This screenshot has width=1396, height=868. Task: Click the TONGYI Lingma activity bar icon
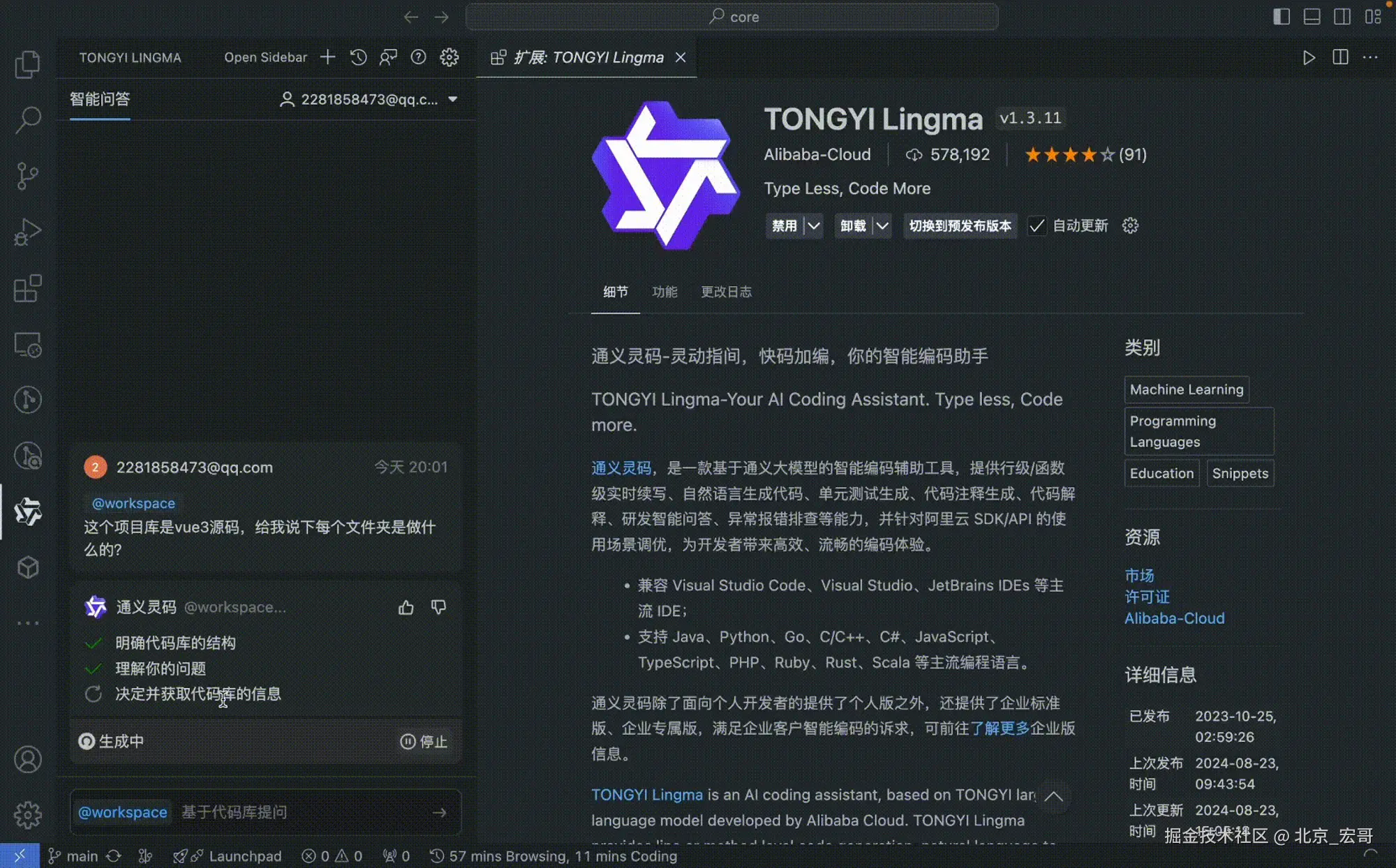pyautogui.click(x=28, y=511)
